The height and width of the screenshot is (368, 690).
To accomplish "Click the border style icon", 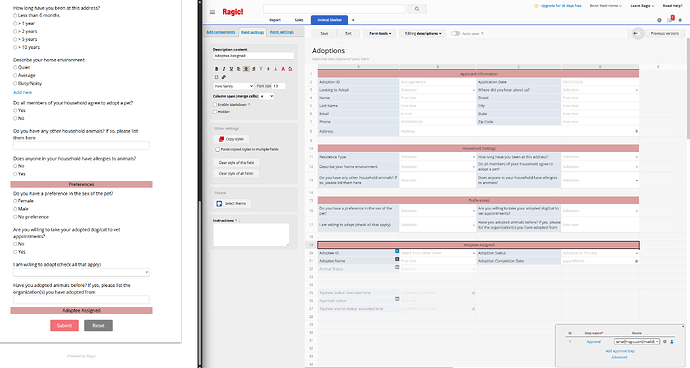I will coord(217,77).
